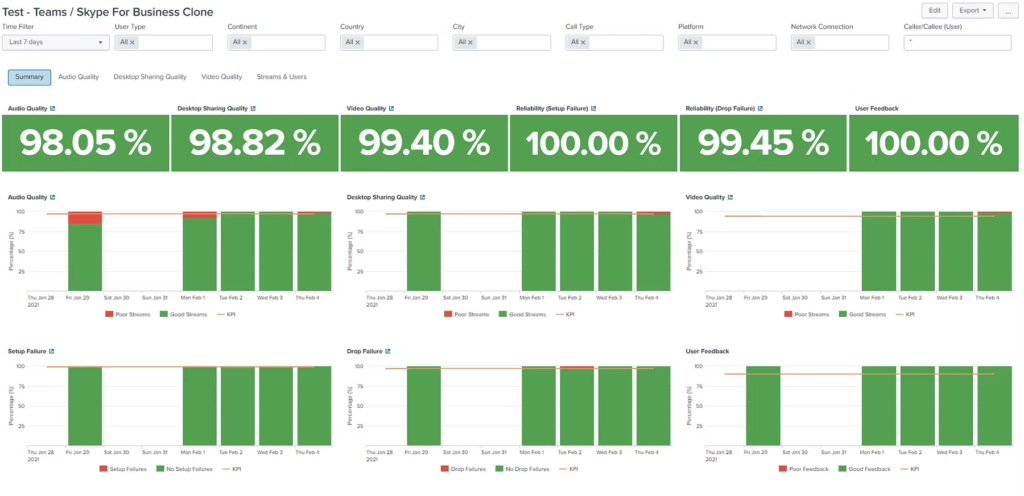The width and height of the screenshot is (1024, 496).
Task: Click Wed Feb 3 bar in Setup Failure chart
Action: click(276, 406)
